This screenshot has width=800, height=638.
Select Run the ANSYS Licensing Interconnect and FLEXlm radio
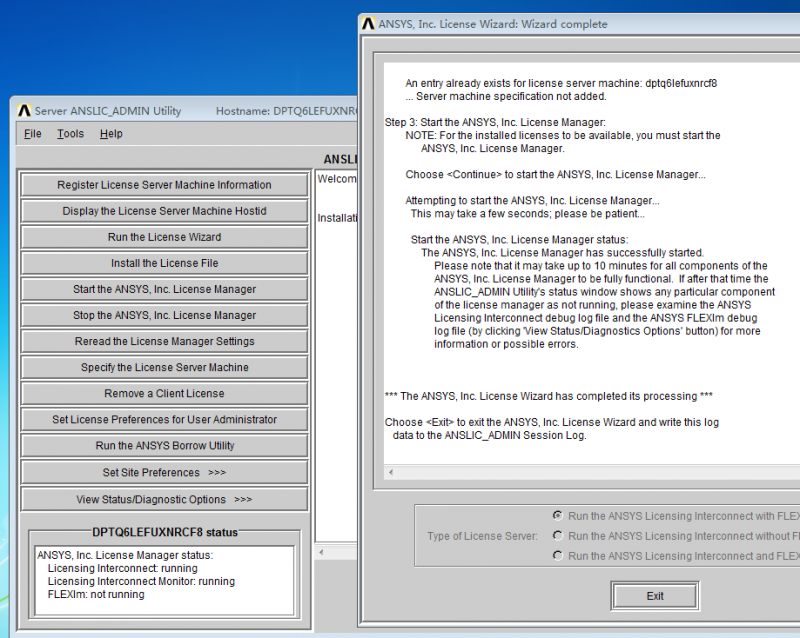pyautogui.click(x=558, y=555)
